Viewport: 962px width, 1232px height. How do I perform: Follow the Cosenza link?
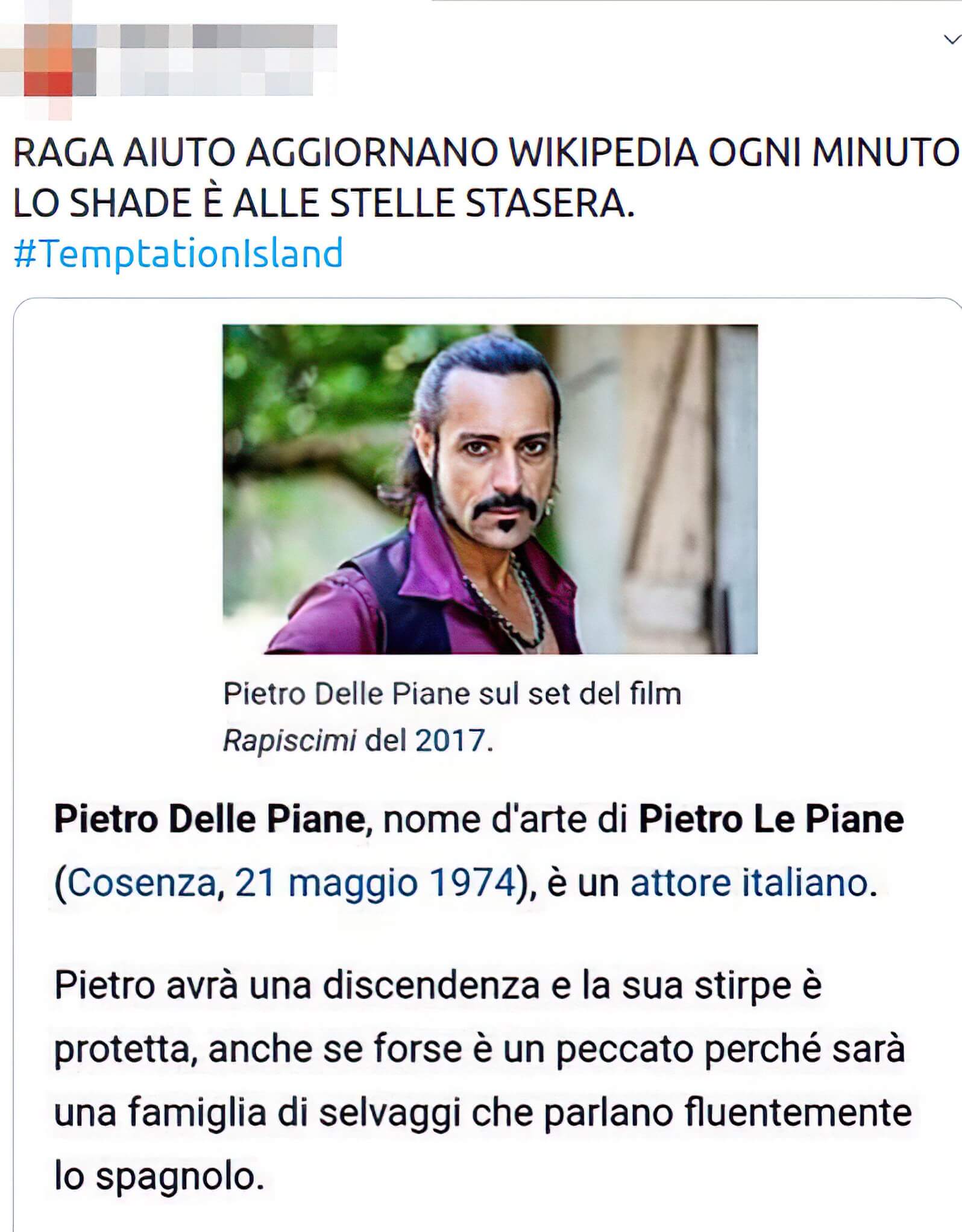[141, 882]
